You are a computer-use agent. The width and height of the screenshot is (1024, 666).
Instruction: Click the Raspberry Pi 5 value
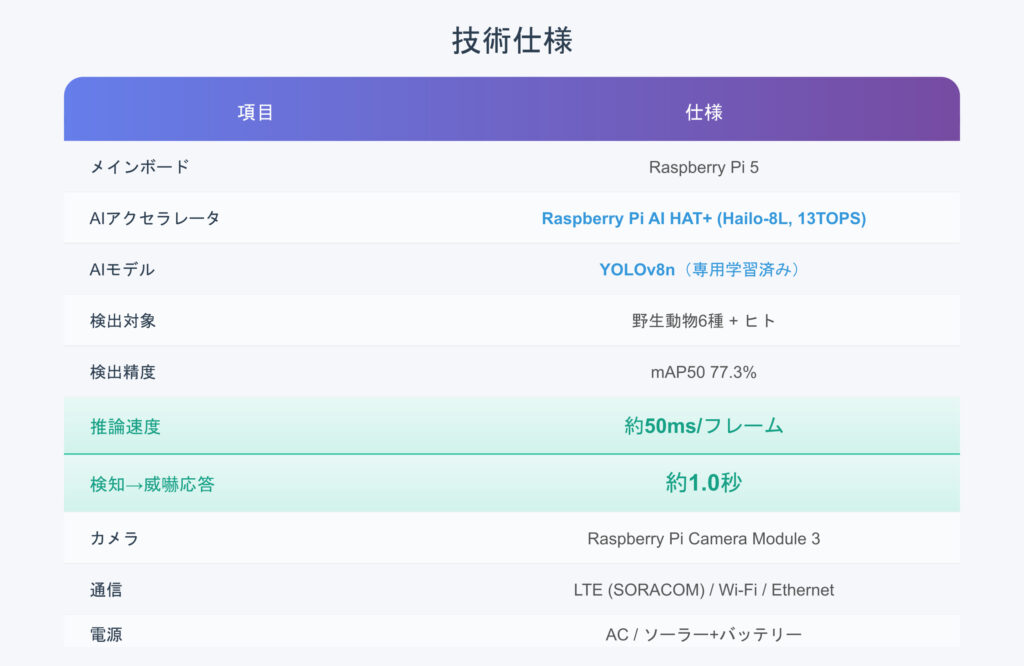[703, 167]
